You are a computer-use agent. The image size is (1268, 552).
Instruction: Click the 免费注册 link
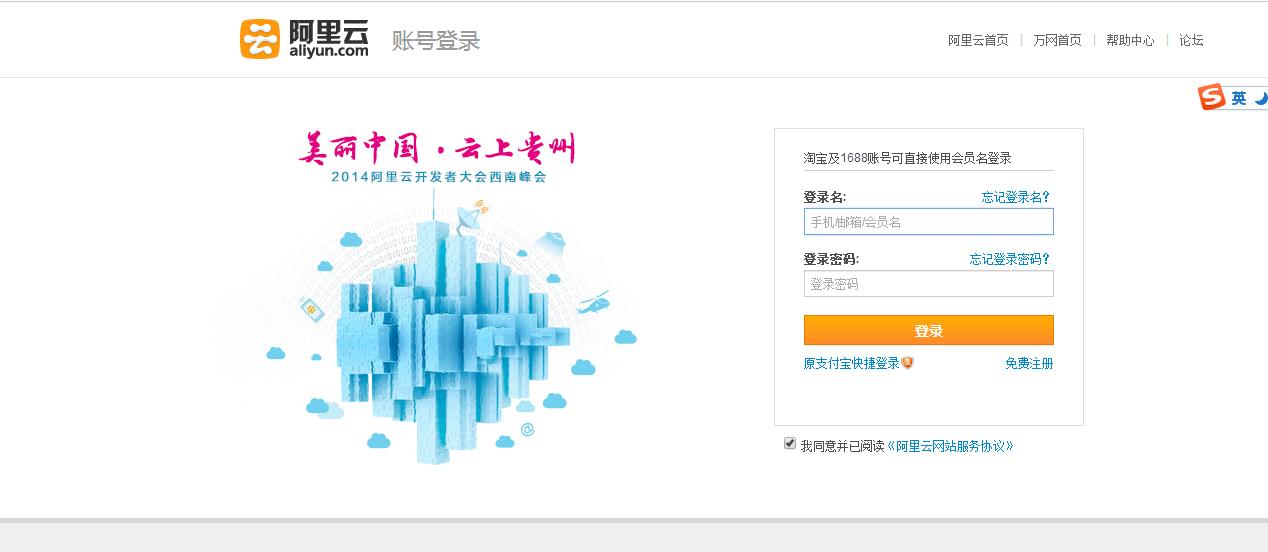pyautogui.click(x=1029, y=364)
